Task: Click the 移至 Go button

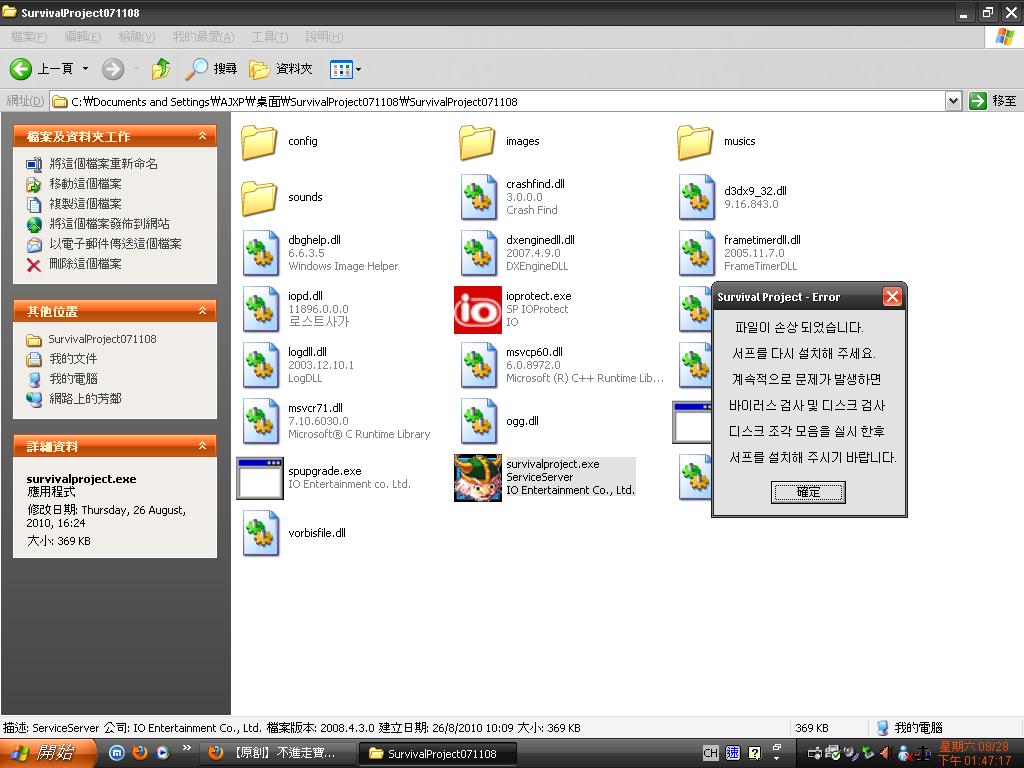Action: [993, 101]
